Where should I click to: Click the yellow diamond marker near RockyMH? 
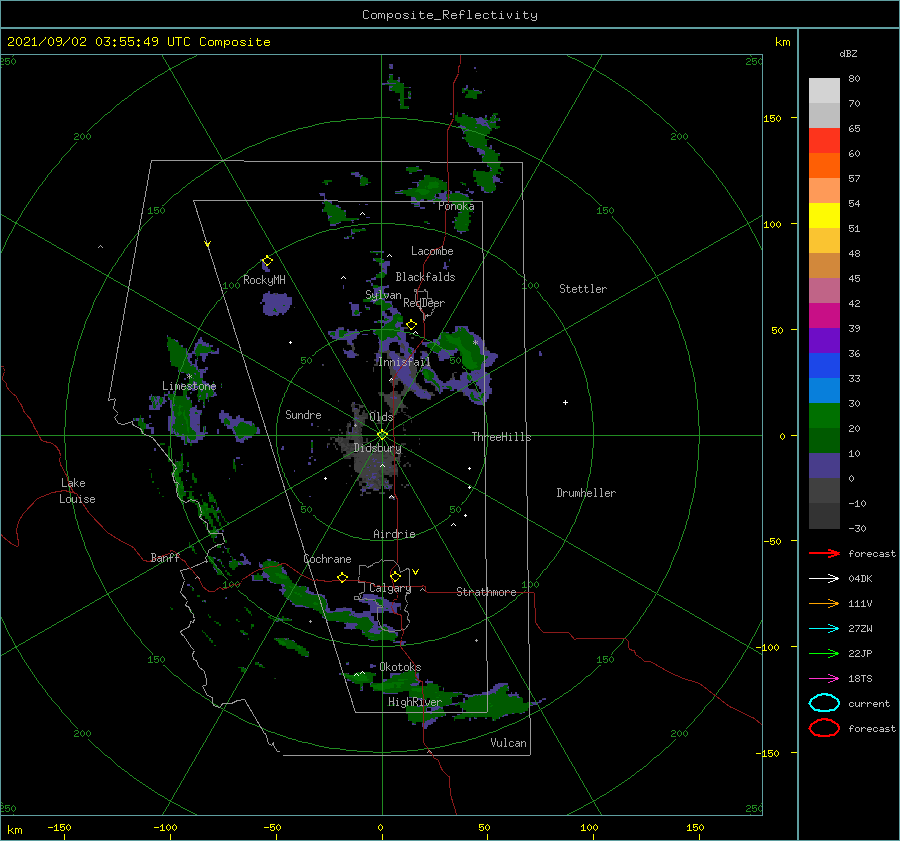pyautogui.click(x=267, y=261)
